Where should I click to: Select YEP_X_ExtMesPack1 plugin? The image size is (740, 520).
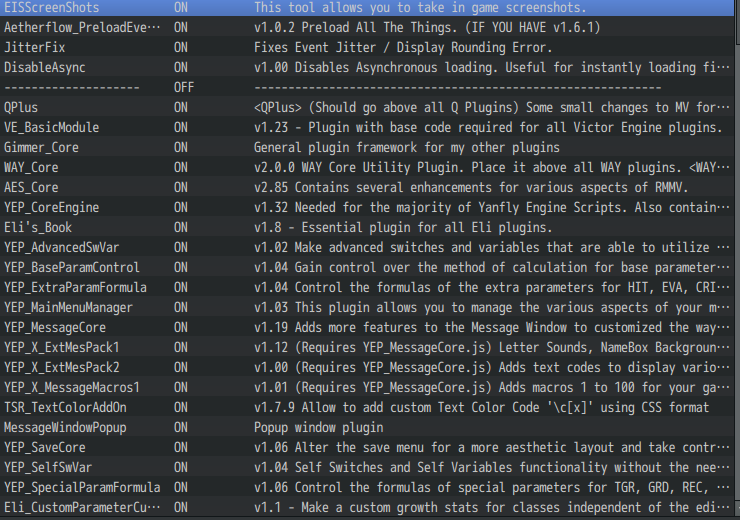pyautogui.click(x=61, y=347)
